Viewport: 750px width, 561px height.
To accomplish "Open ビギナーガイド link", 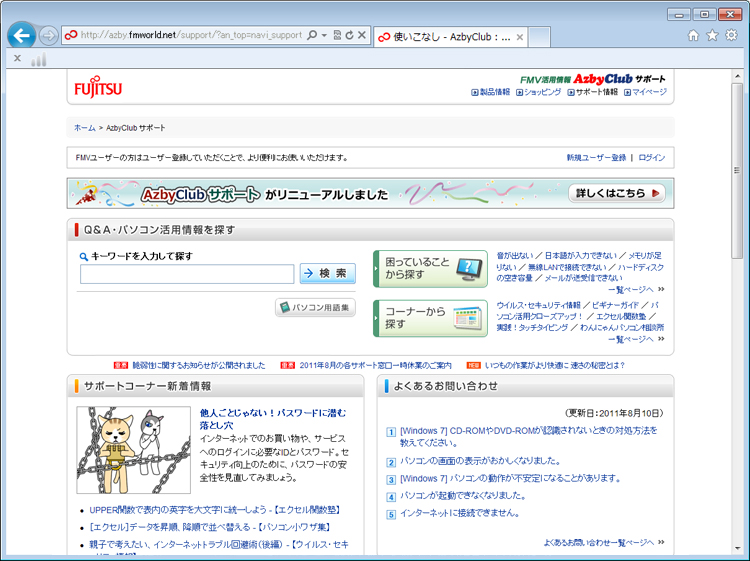I will (615, 305).
